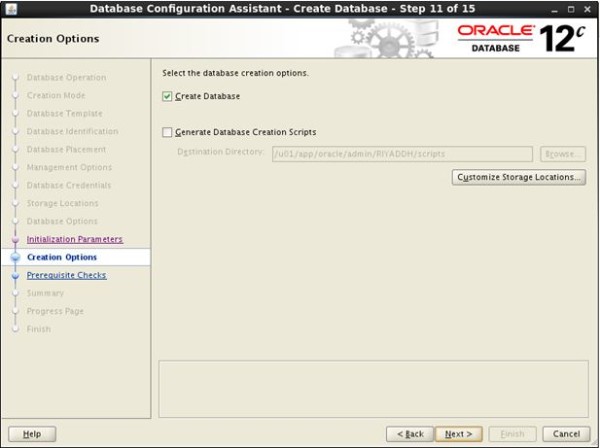
Task: Click Database Options step label
Action: point(62,221)
